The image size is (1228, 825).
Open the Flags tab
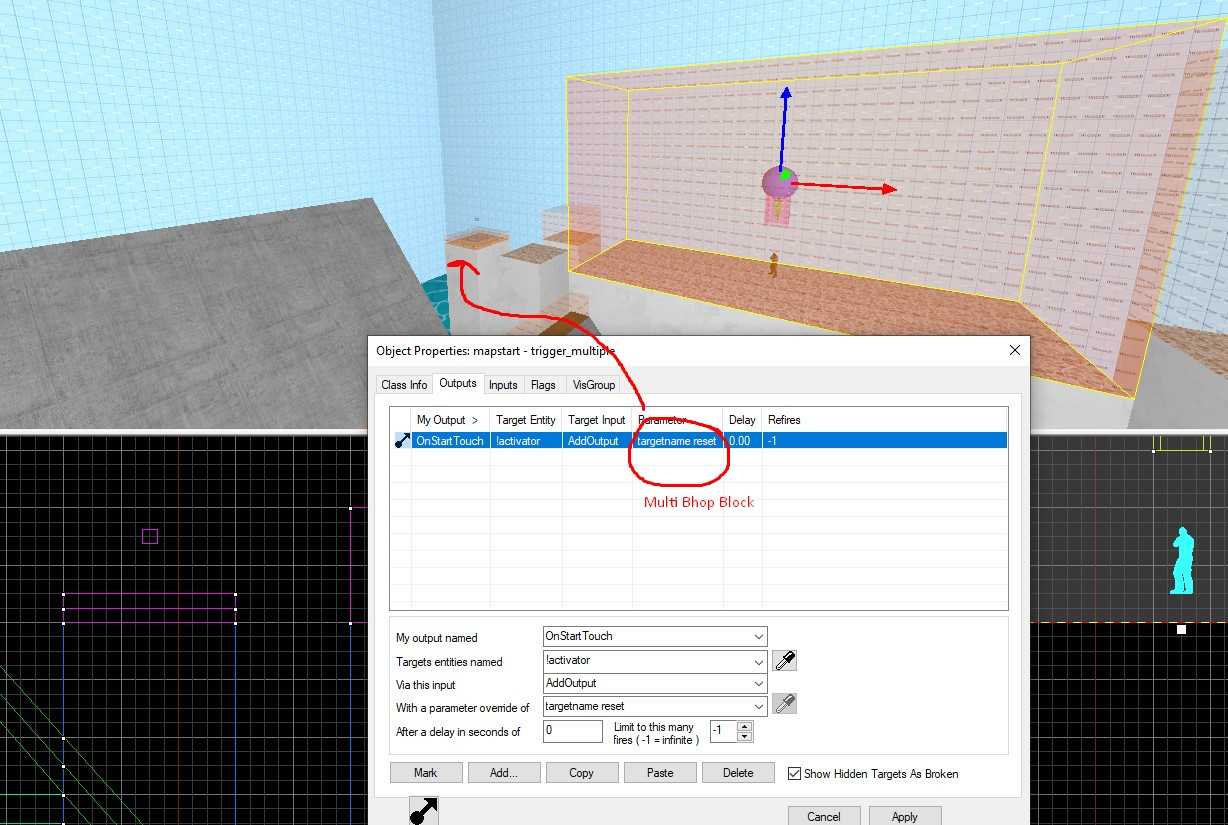click(x=543, y=385)
